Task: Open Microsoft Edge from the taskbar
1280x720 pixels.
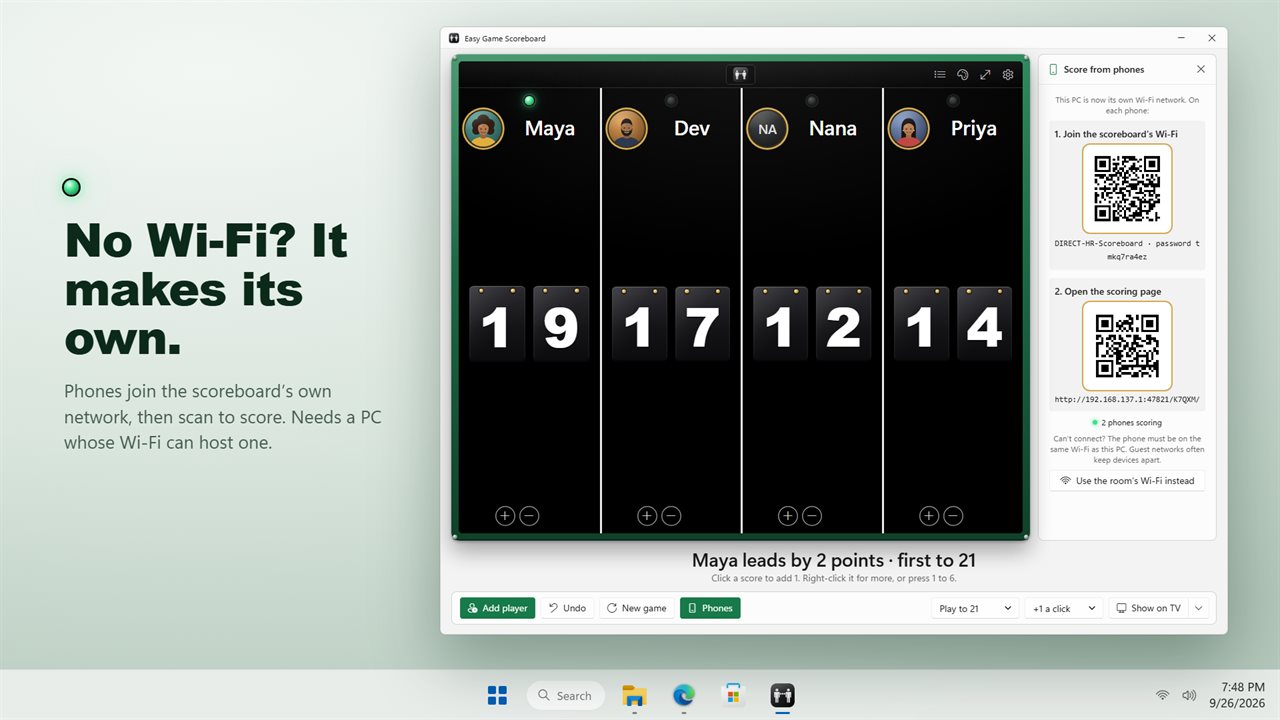Action: [x=684, y=695]
